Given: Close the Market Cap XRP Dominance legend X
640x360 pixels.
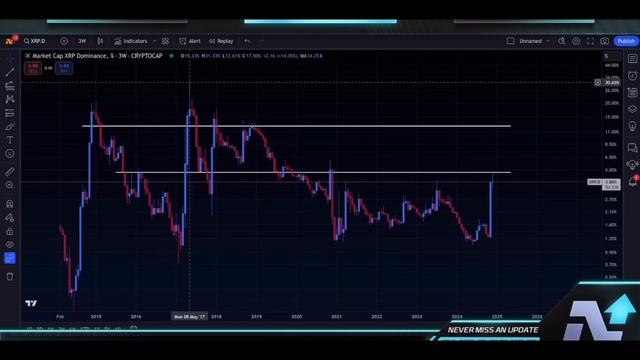Looking at the screenshot, I should tap(28, 56).
